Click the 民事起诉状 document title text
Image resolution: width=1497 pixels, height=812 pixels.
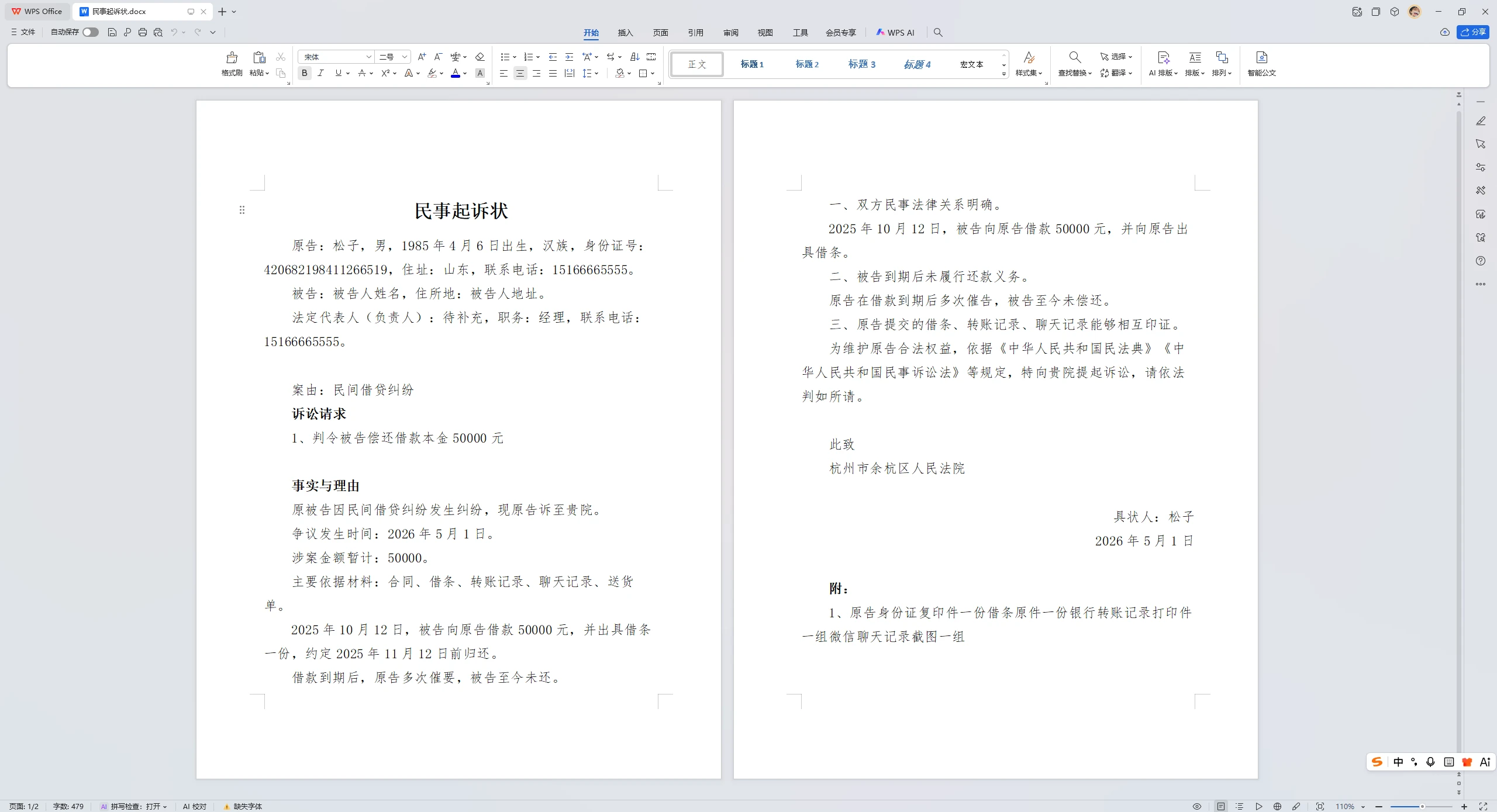(461, 210)
